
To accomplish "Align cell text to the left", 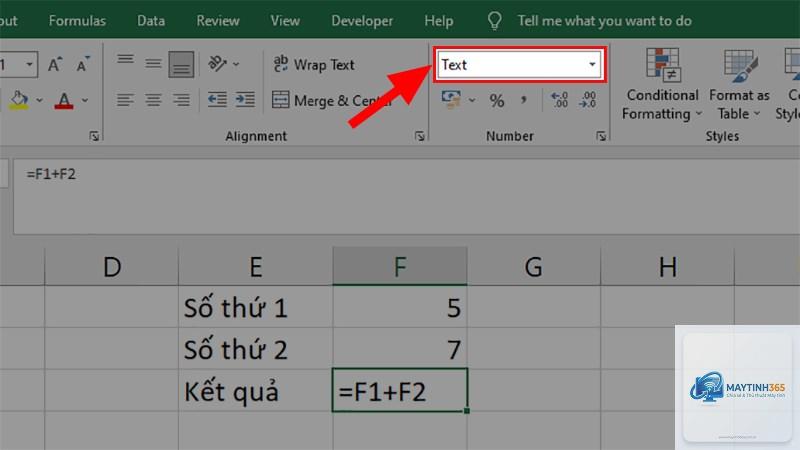I will coord(125,99).
